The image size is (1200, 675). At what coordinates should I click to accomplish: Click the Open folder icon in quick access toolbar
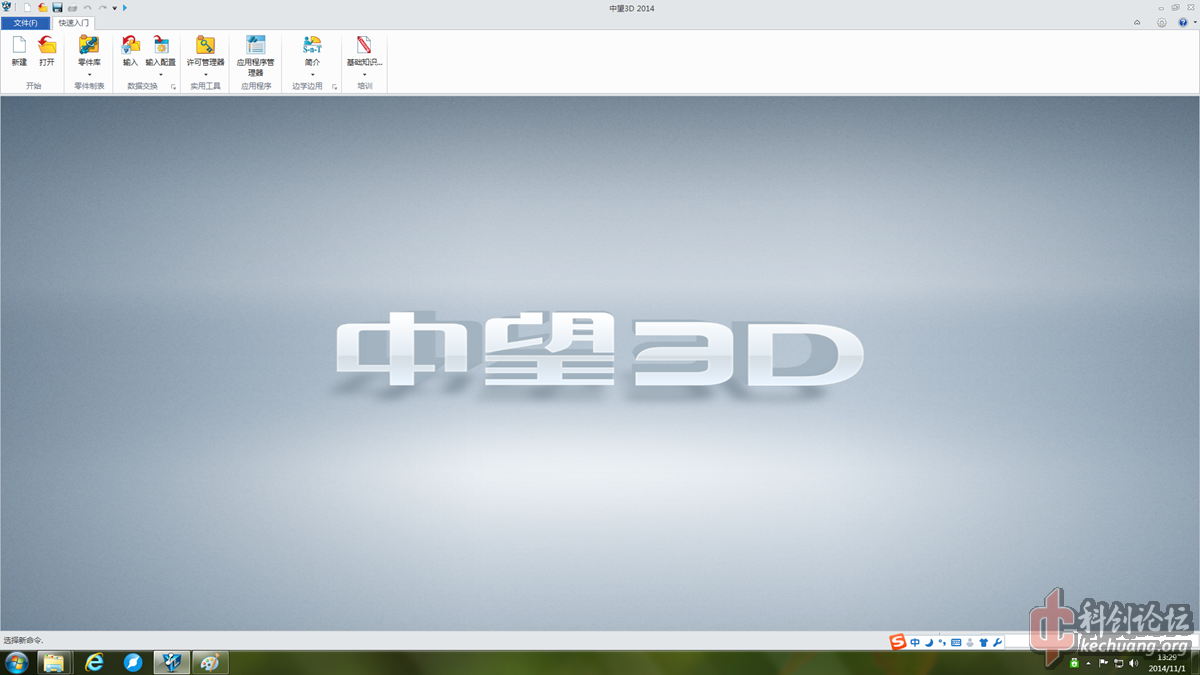pyautogui.click(x=43, y=8)
